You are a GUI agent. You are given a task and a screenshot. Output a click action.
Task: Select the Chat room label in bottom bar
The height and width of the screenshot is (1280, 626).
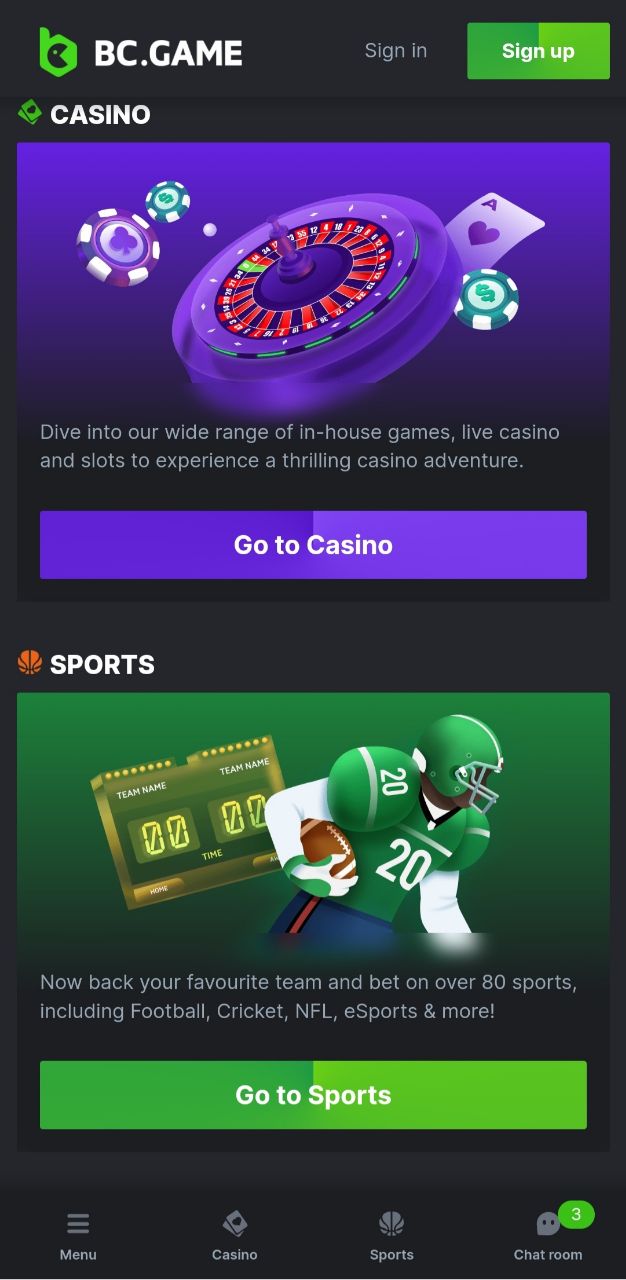coord(548,1254)
